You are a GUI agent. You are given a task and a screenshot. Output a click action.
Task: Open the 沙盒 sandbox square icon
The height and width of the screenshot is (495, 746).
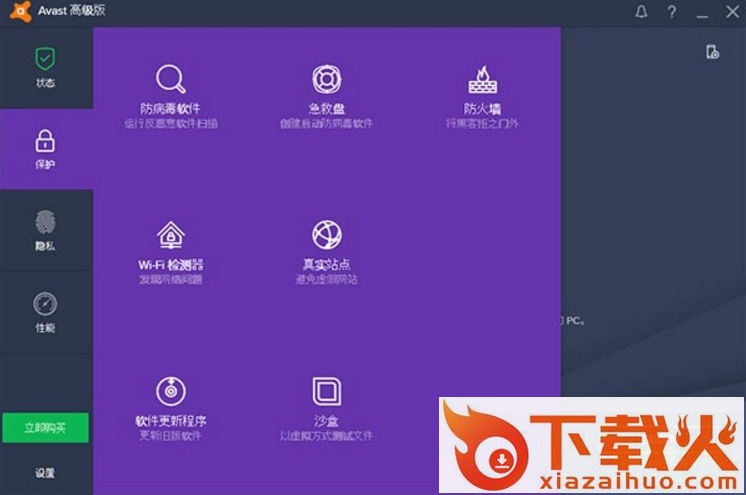[x=326, y=391]
